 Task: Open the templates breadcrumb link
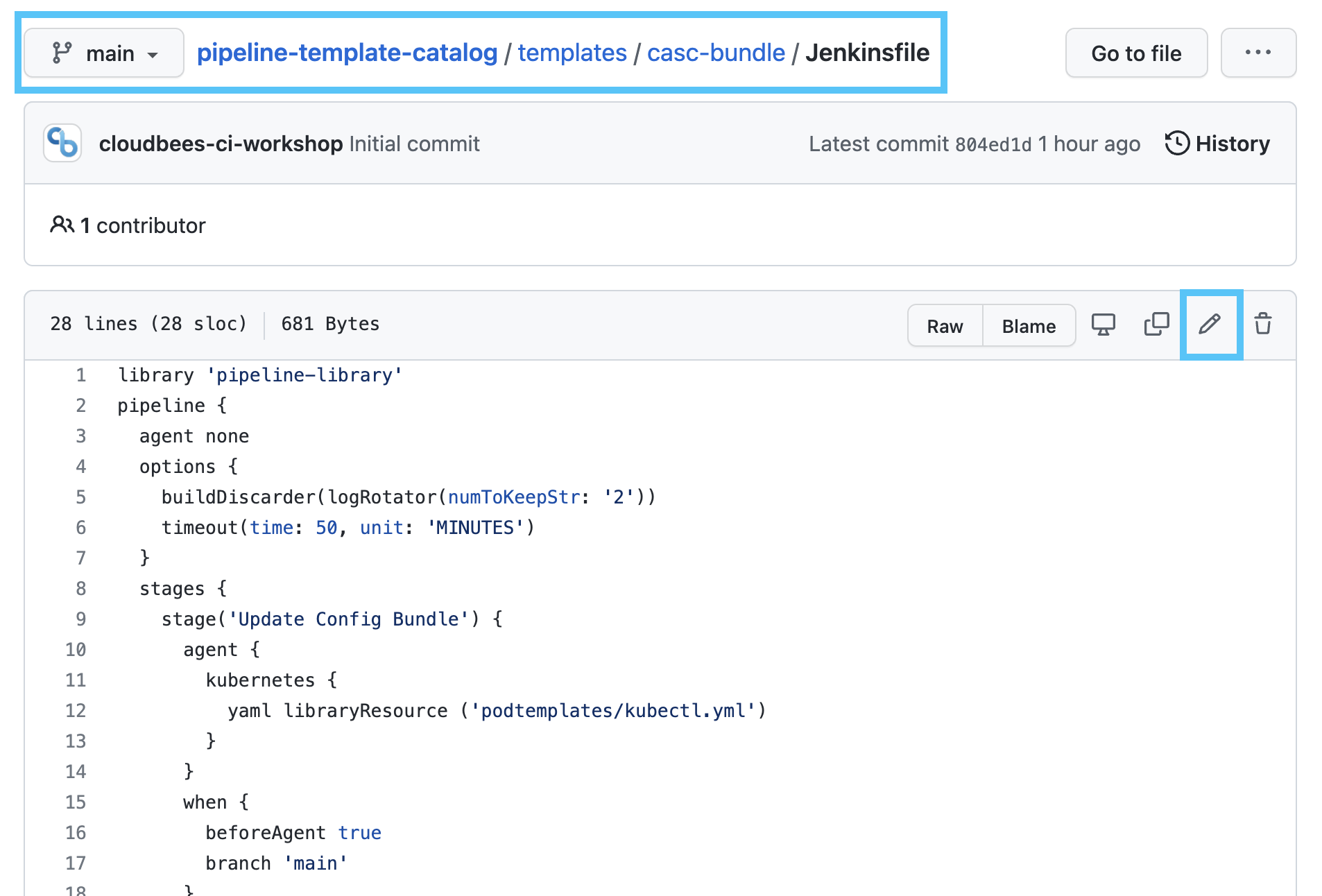(572, 52)
